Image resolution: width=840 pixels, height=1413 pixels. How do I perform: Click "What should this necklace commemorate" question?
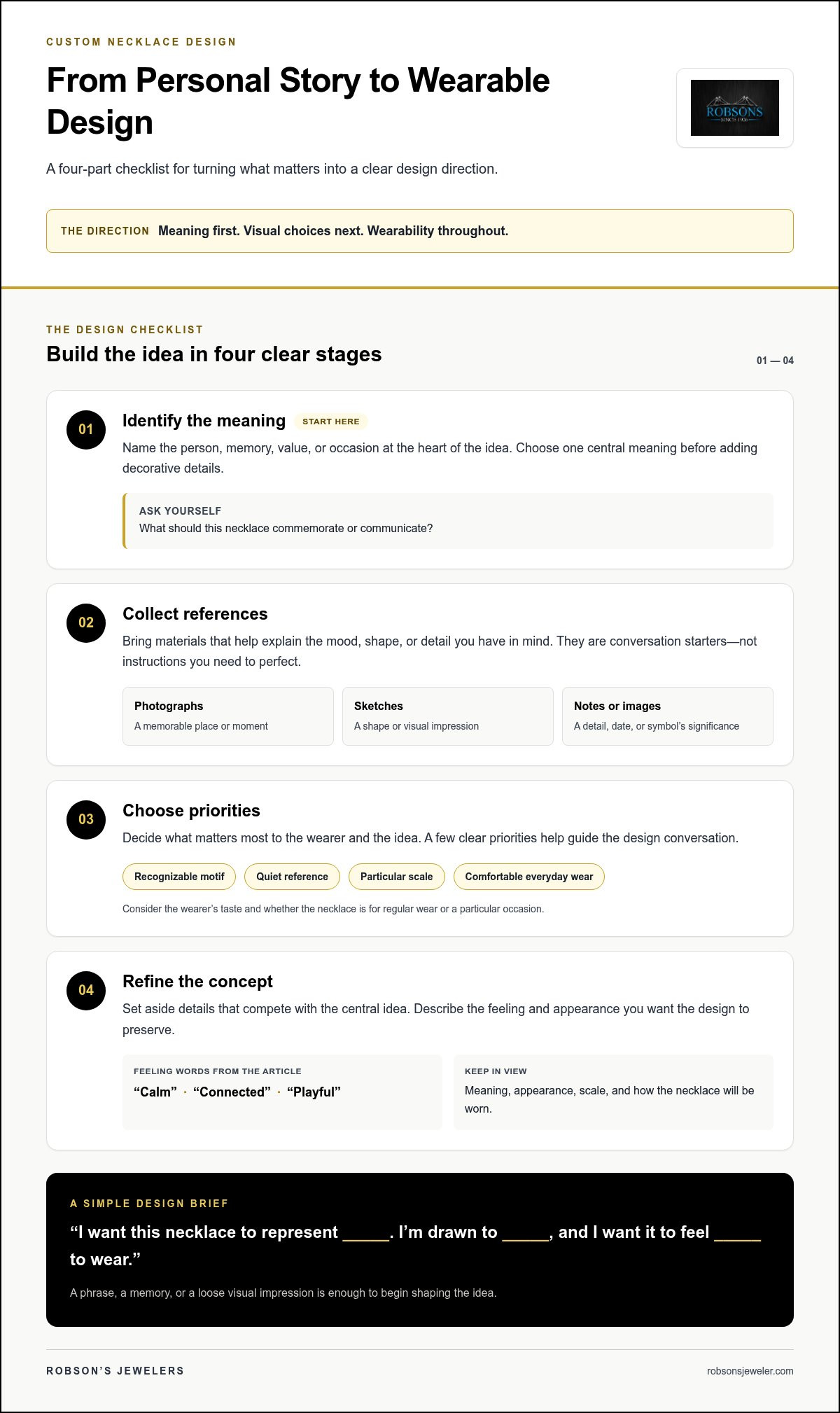(286, 528)
